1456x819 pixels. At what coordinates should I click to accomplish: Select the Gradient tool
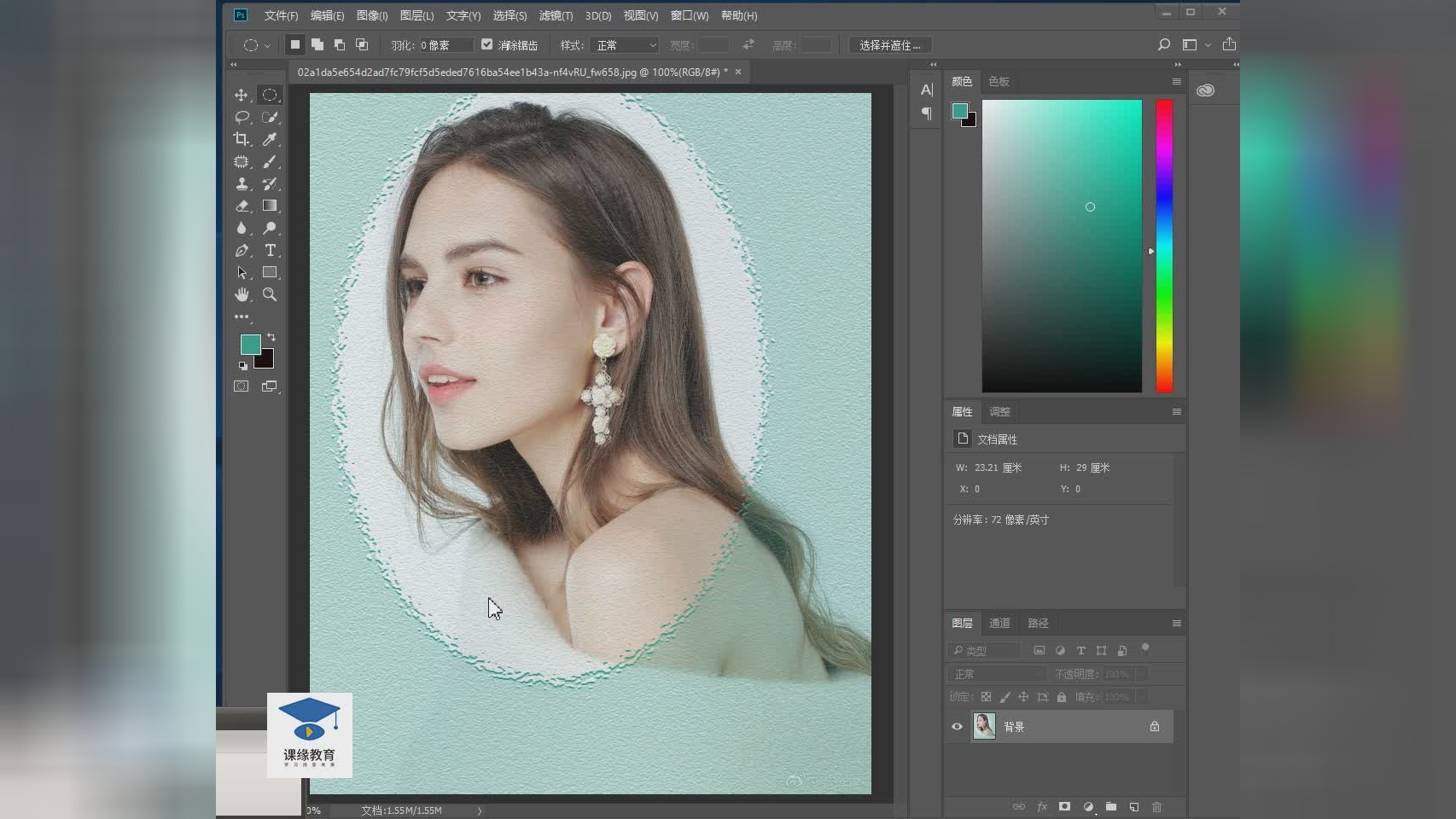(270, 206)
